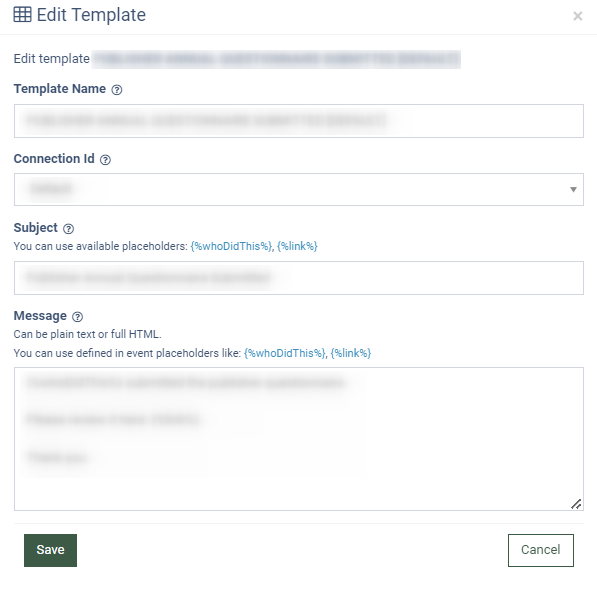This screenshot has height=590, width=597.
Task: Select {%whoDidThis%} placeholder in Message section
Action: coord(285,353)
